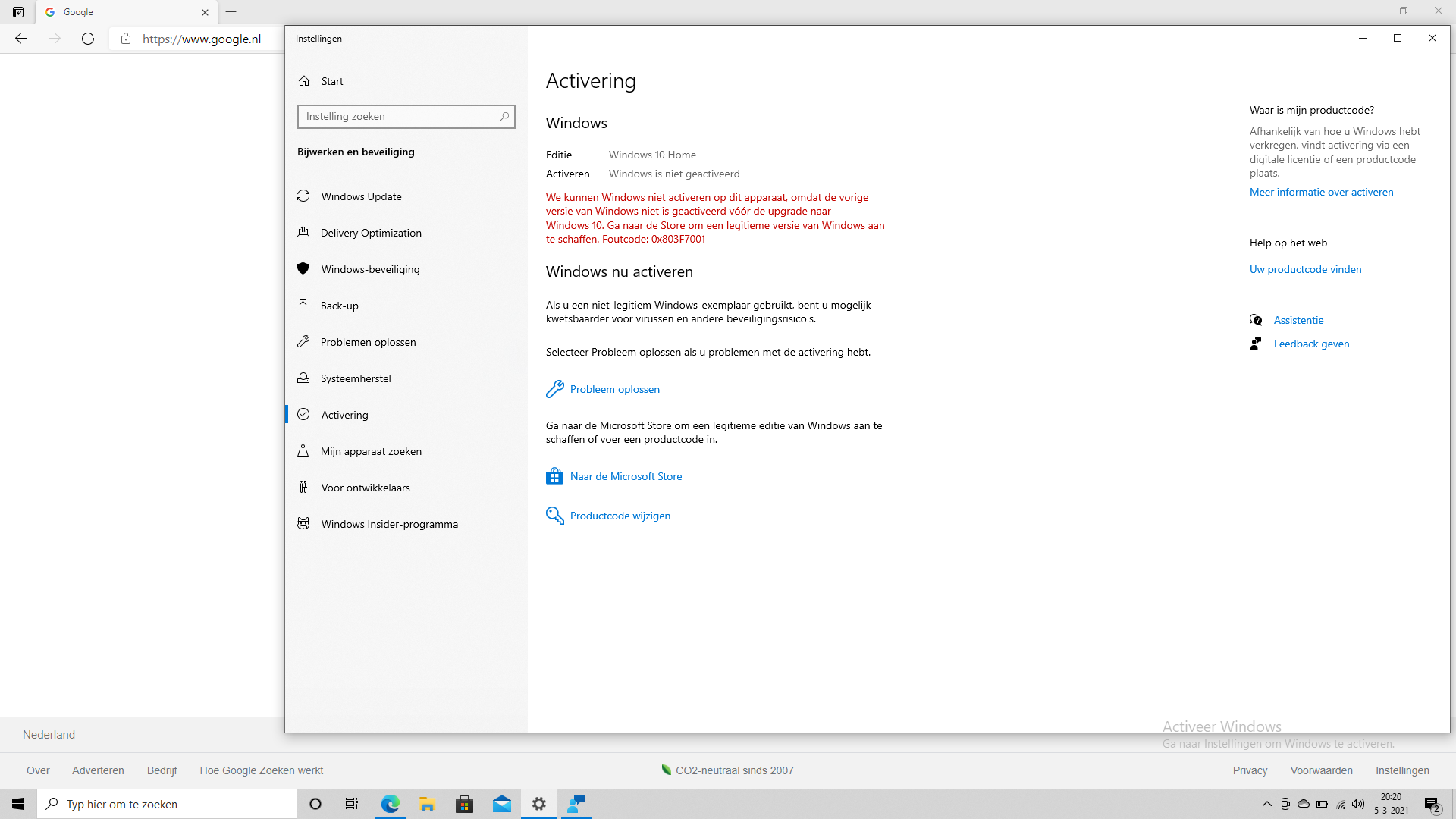The height and width of the screenshot is (819, 1456).
Task: Open Task View on taskbar
Action: (352, 804)
